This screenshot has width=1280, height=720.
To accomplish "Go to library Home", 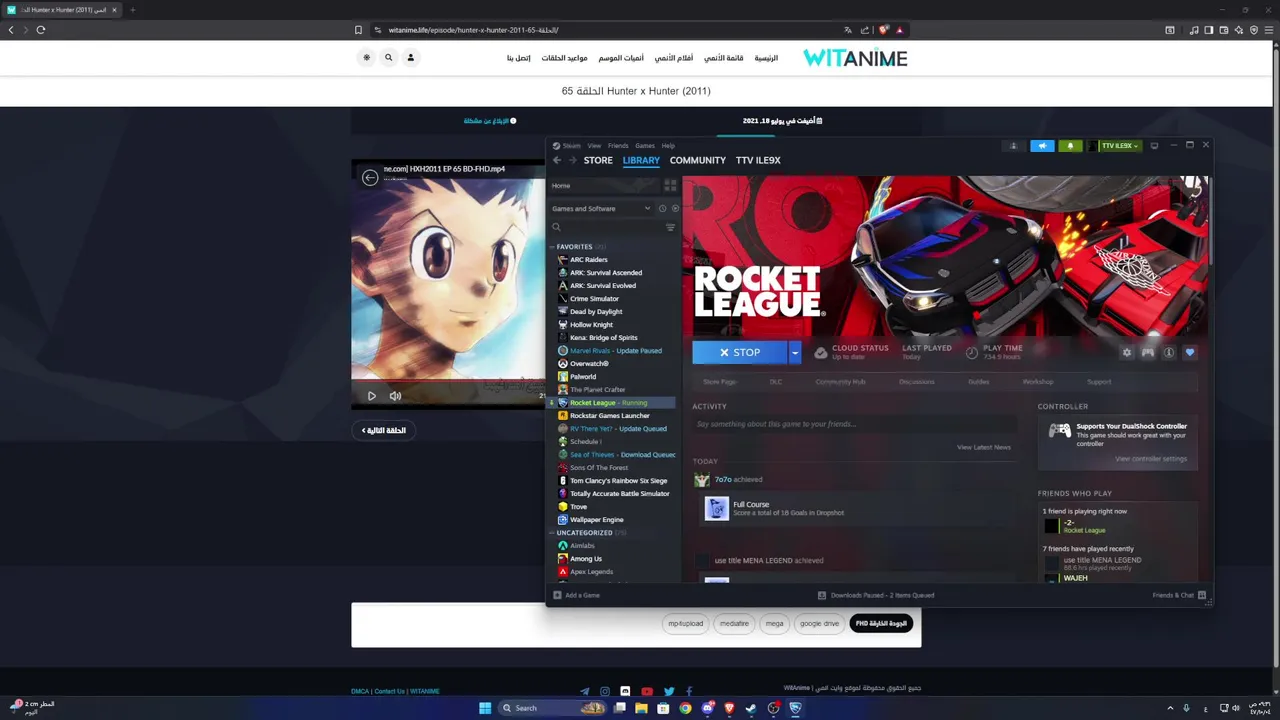I will click(605, 186).
